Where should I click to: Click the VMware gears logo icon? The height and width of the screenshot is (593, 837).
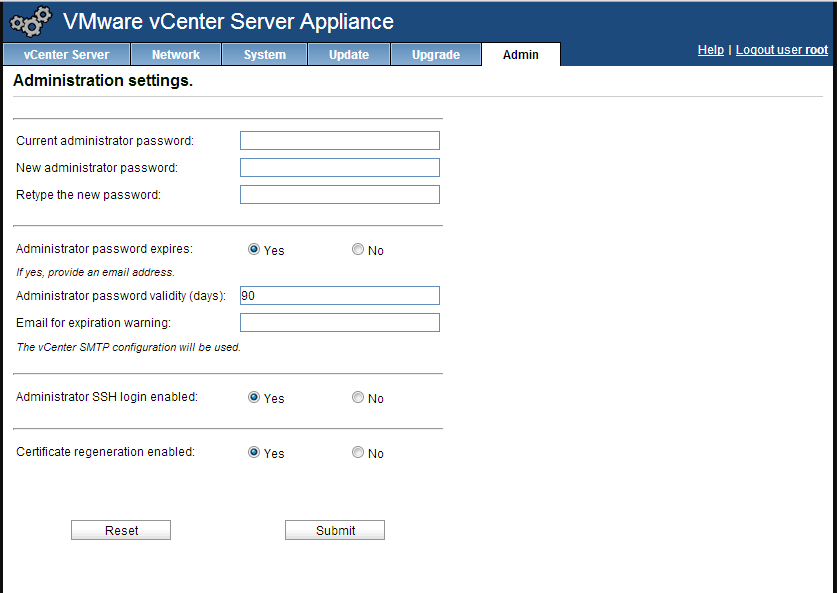(x=30, y=22)
